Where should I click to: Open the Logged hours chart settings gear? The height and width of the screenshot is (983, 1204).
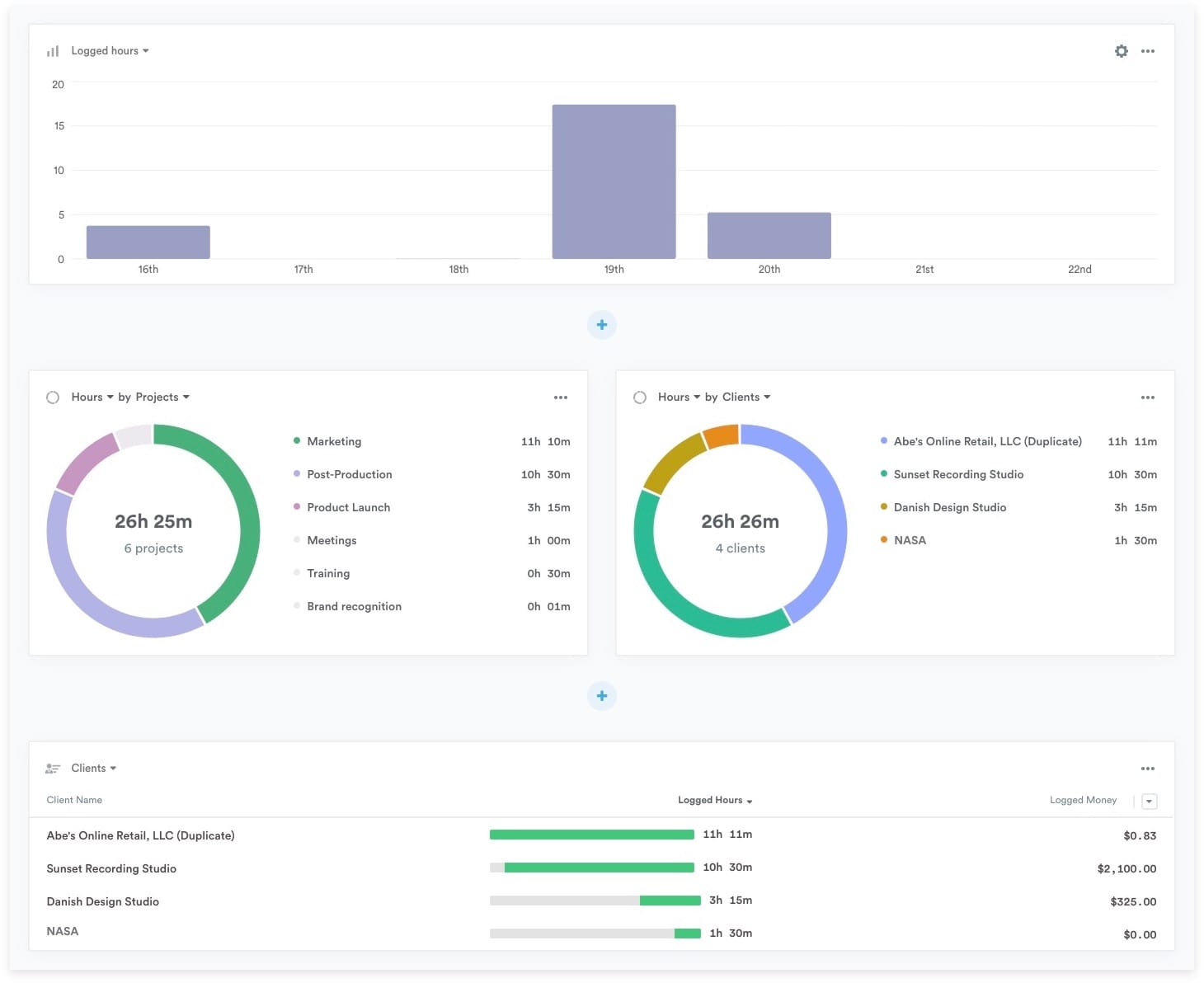point(1121,51)
